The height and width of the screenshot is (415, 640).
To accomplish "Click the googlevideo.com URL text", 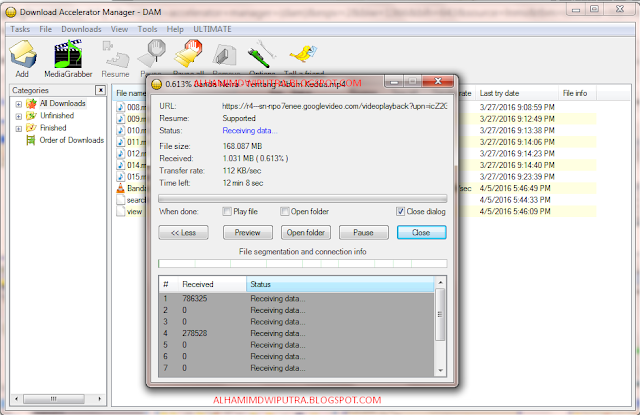I will [334, 106].
